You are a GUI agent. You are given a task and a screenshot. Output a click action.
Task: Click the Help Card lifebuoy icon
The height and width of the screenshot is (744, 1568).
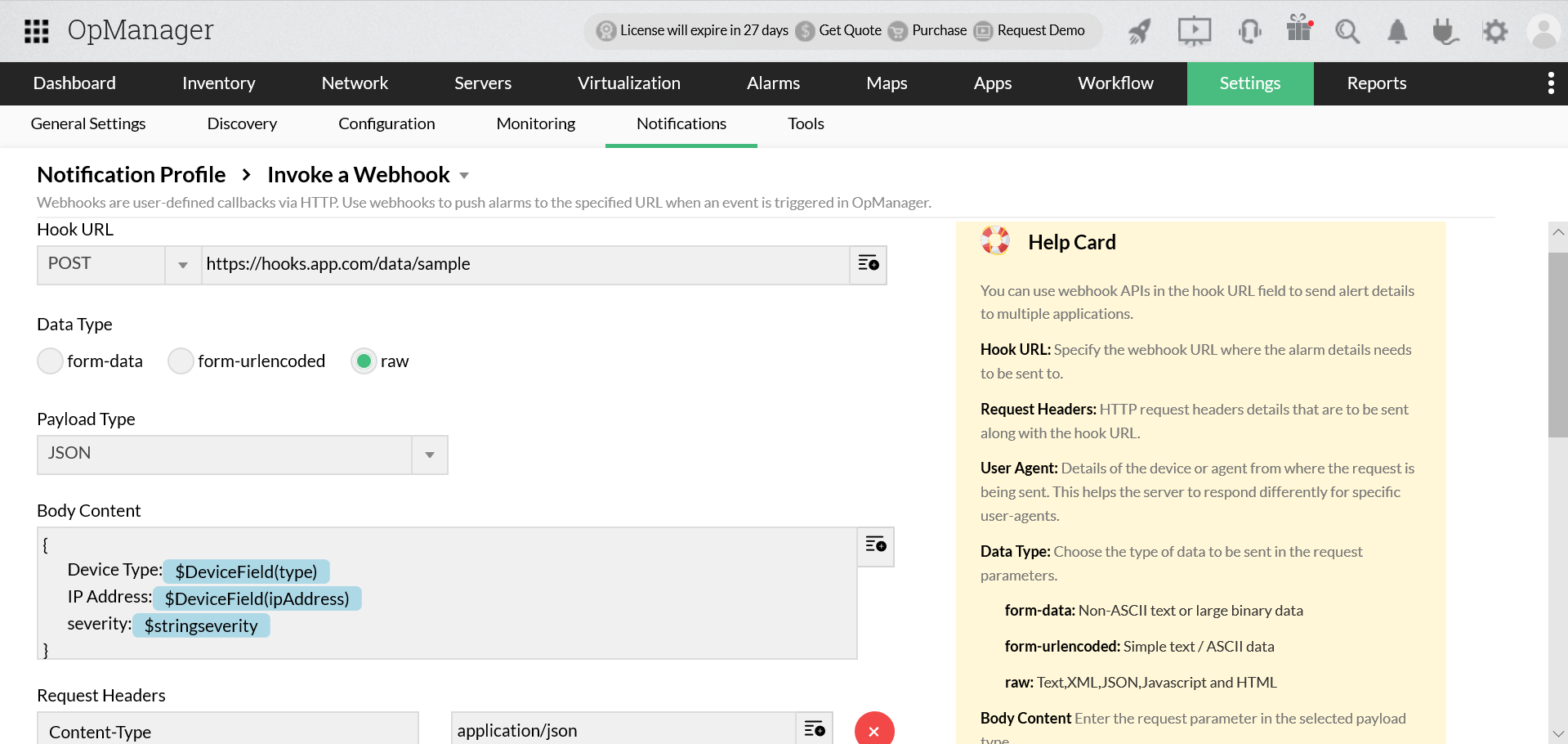995,240
